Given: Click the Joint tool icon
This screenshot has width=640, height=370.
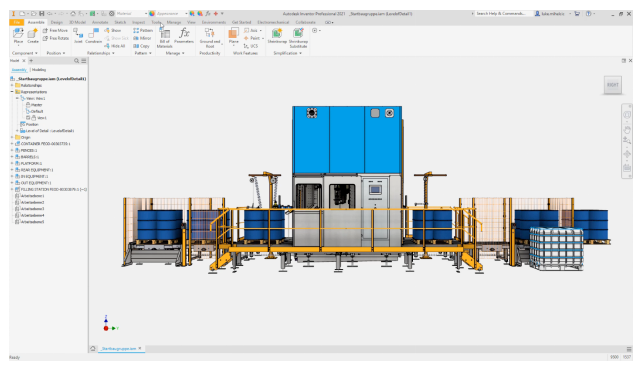Looking at the screenshot, I should click(x=78, y=35).
